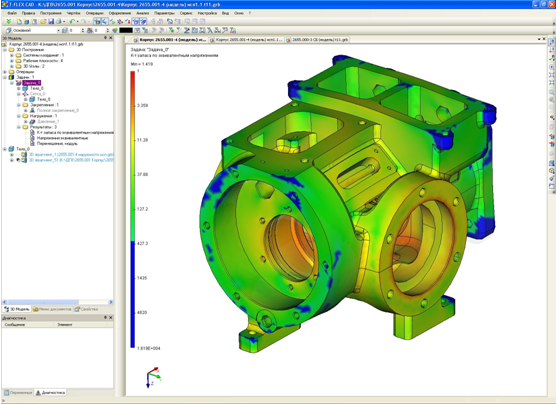Viewport: 556px width, 404px height.
Task: Click the tree panel horizontal scrollbar left arrow
Action: 5,302
